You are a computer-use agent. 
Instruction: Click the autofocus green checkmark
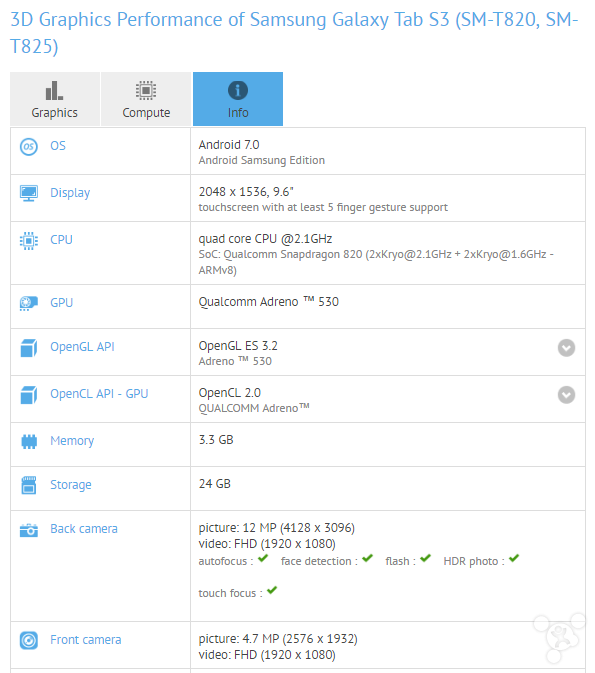click(x=263, y=558)
